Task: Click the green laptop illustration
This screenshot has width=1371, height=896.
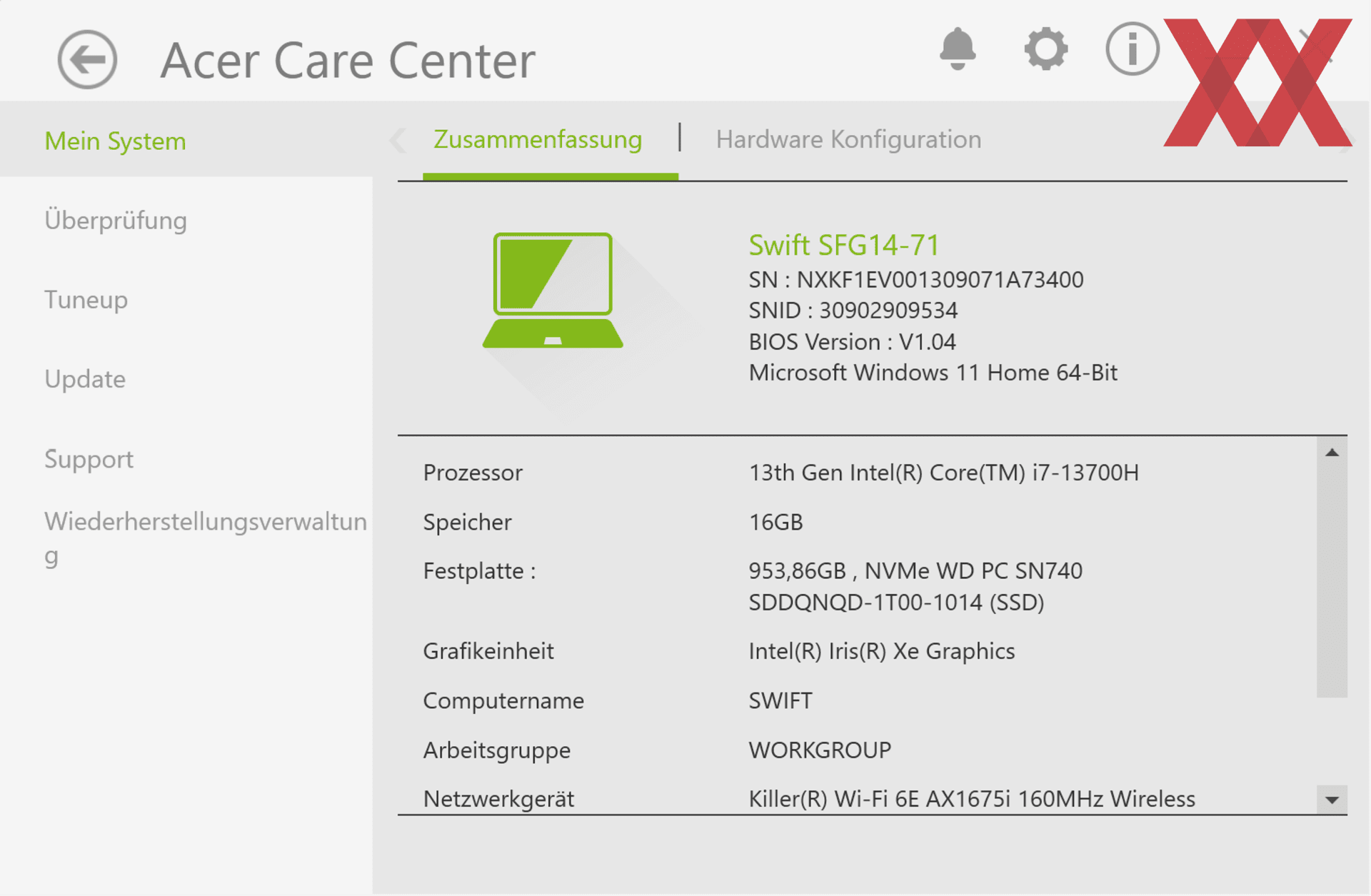Action: (x=553, y=290)
